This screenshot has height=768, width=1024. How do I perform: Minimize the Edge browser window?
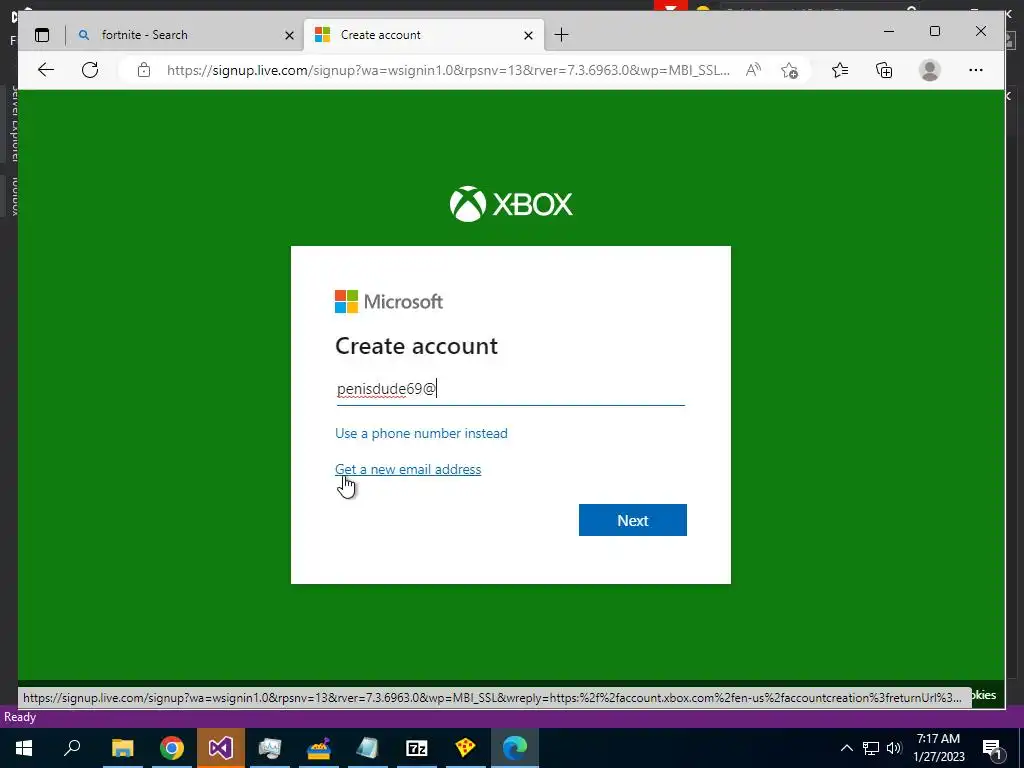pos(889,31)
